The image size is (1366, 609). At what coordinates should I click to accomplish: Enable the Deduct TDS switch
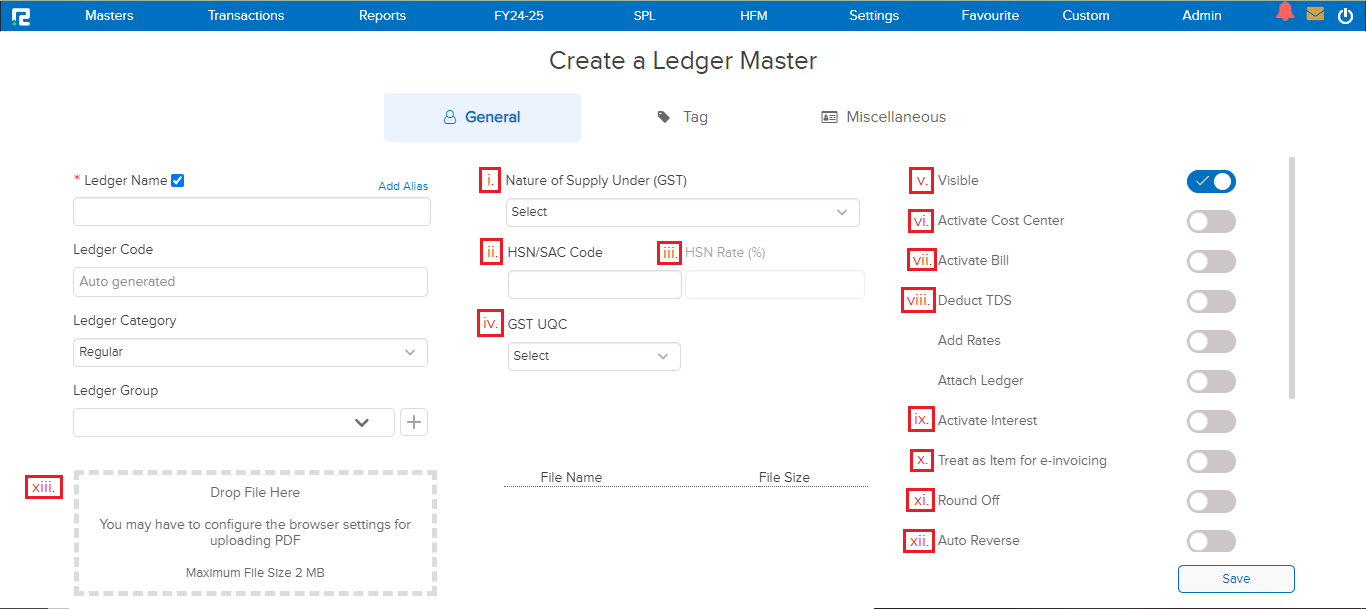(x=1211, y=301)
